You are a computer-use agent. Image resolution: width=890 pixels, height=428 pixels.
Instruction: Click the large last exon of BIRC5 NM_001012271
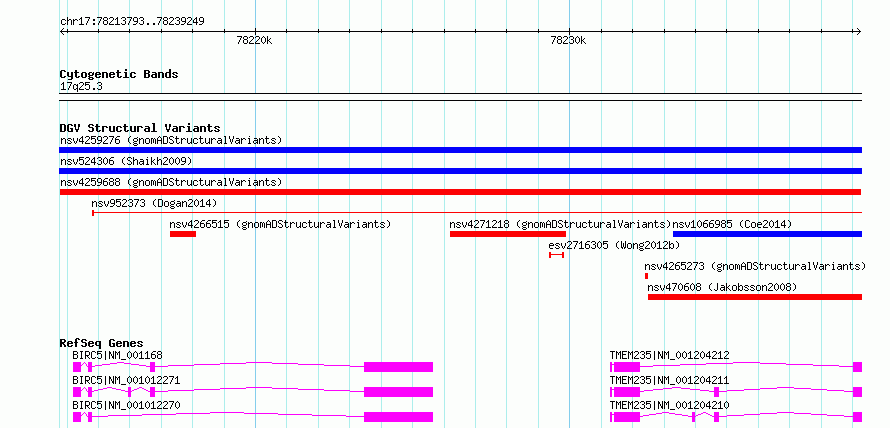398,392
